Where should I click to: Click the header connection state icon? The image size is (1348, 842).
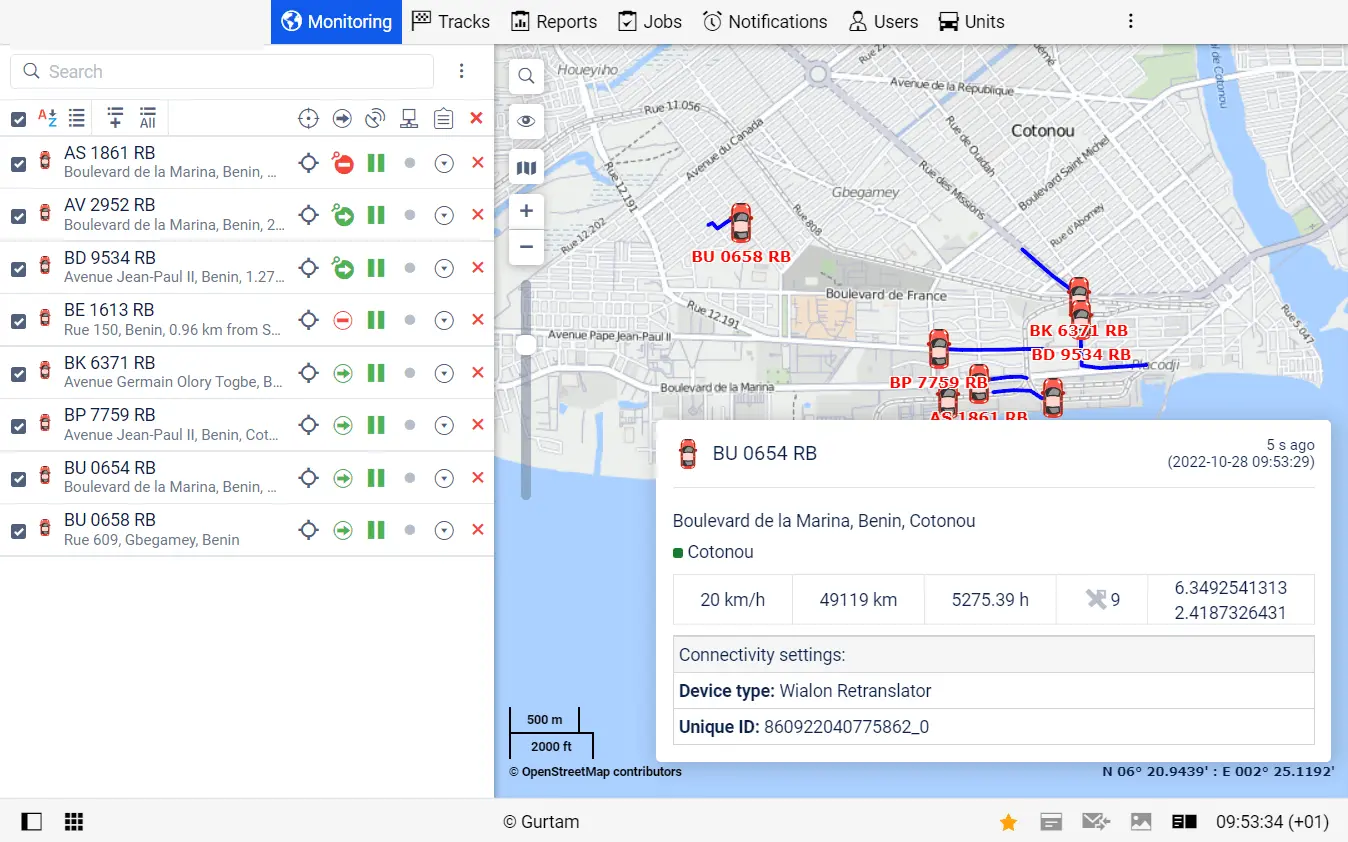coord(409,119)
